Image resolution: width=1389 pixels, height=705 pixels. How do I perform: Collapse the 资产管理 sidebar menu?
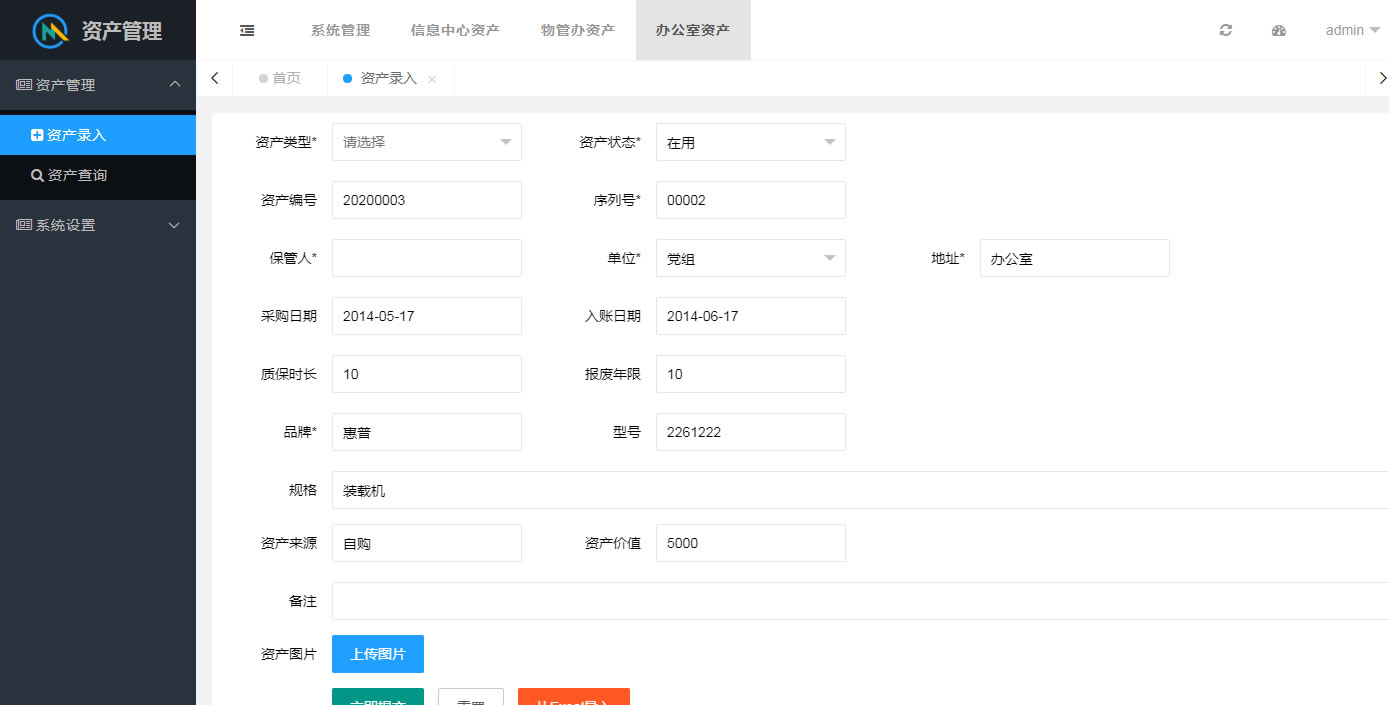click(x=97, y=85)
